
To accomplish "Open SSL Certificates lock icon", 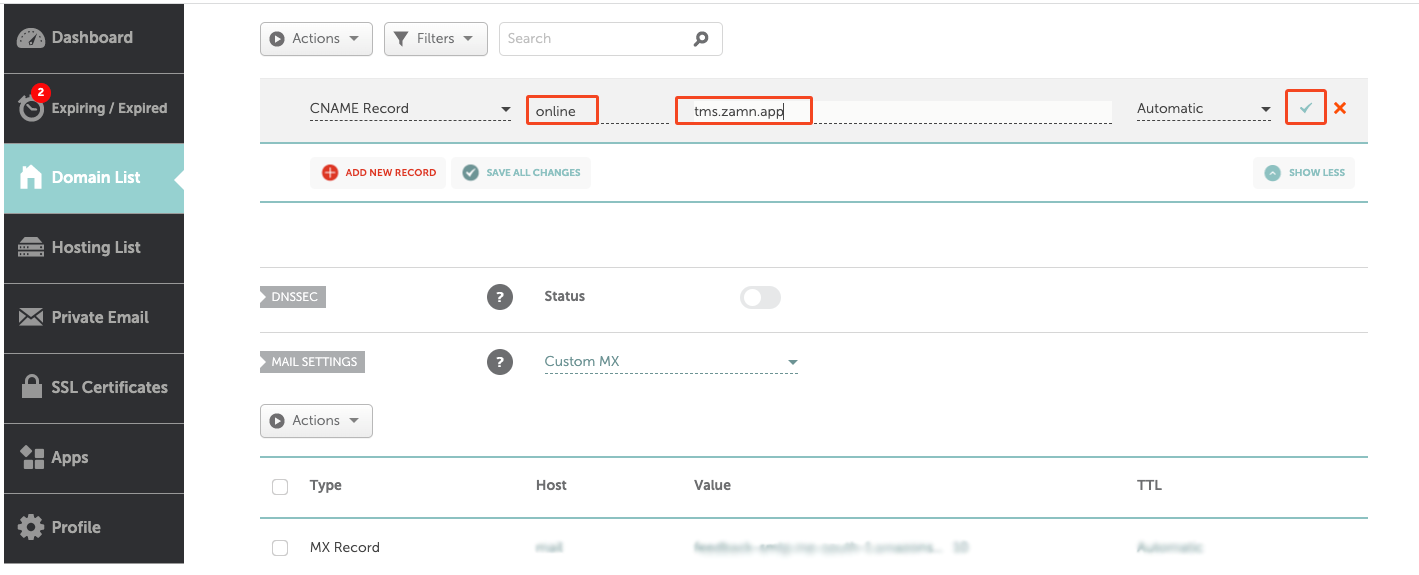I will click(32, 387).
